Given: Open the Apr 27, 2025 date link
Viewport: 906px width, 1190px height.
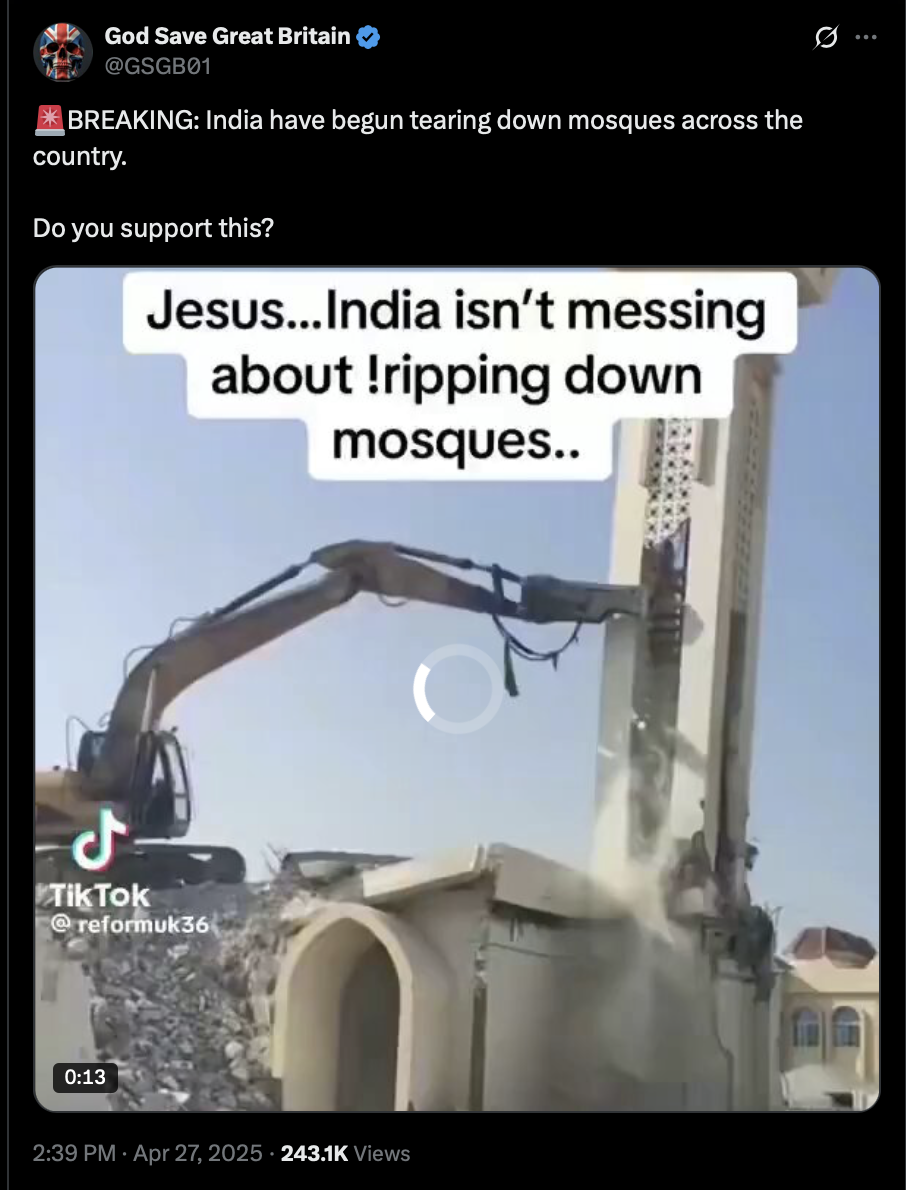Looking at the screenshot, I should coord(197,1154).
